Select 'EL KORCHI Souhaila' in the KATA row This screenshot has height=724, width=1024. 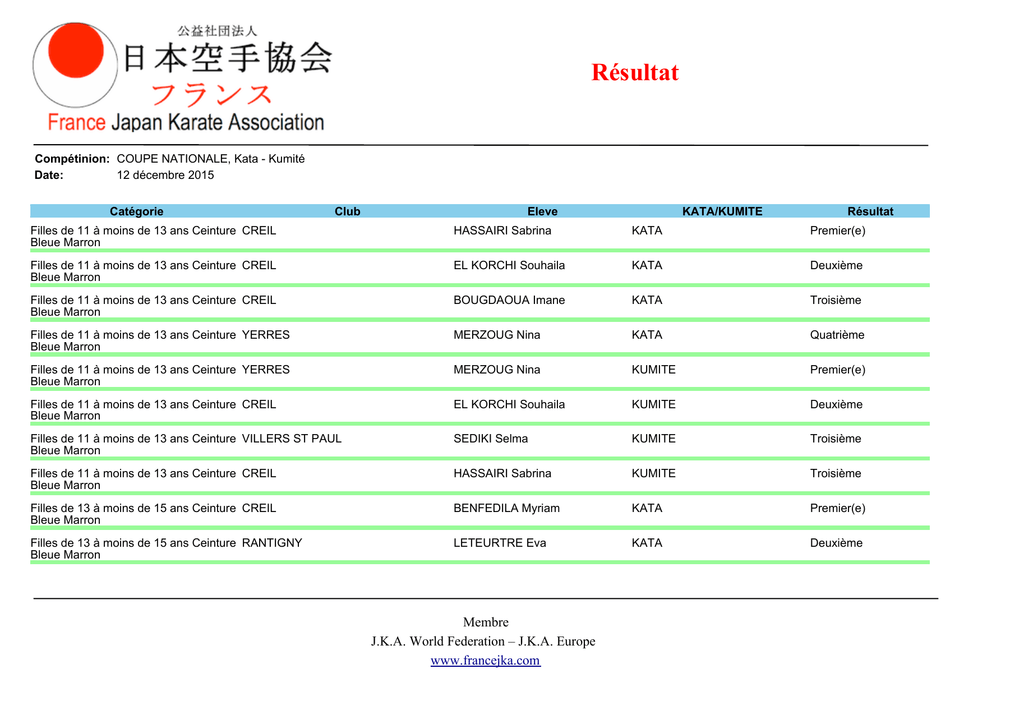pos(509,265)
